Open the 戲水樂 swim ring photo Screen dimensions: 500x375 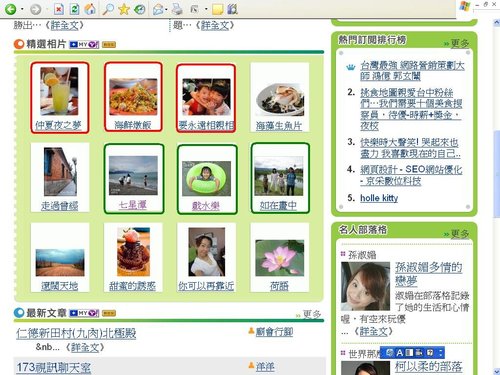pyautogui.click(x=206, y=178)
